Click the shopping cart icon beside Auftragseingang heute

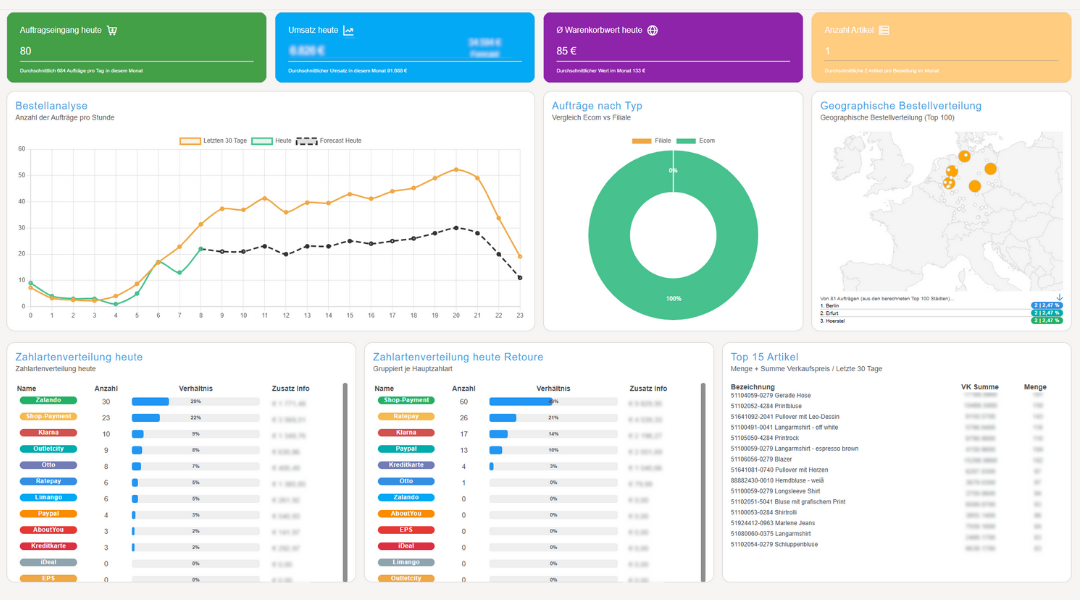tap(112, 30)
